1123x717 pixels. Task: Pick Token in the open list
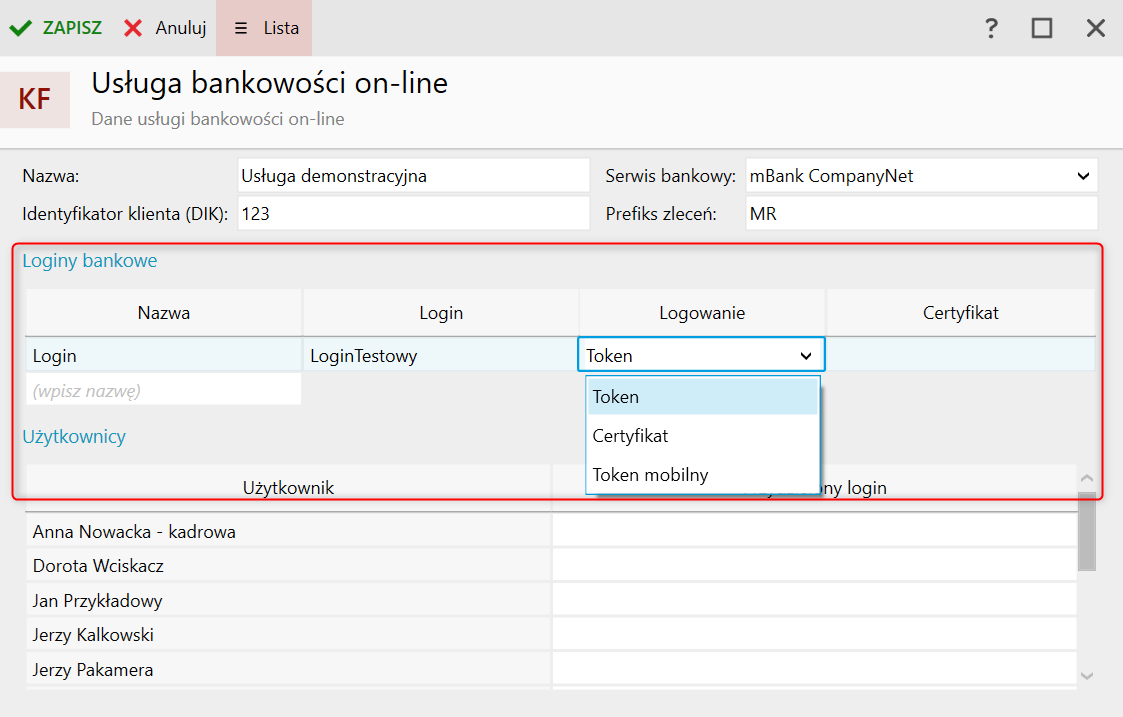pyautogui.click(x=615, y=397)
